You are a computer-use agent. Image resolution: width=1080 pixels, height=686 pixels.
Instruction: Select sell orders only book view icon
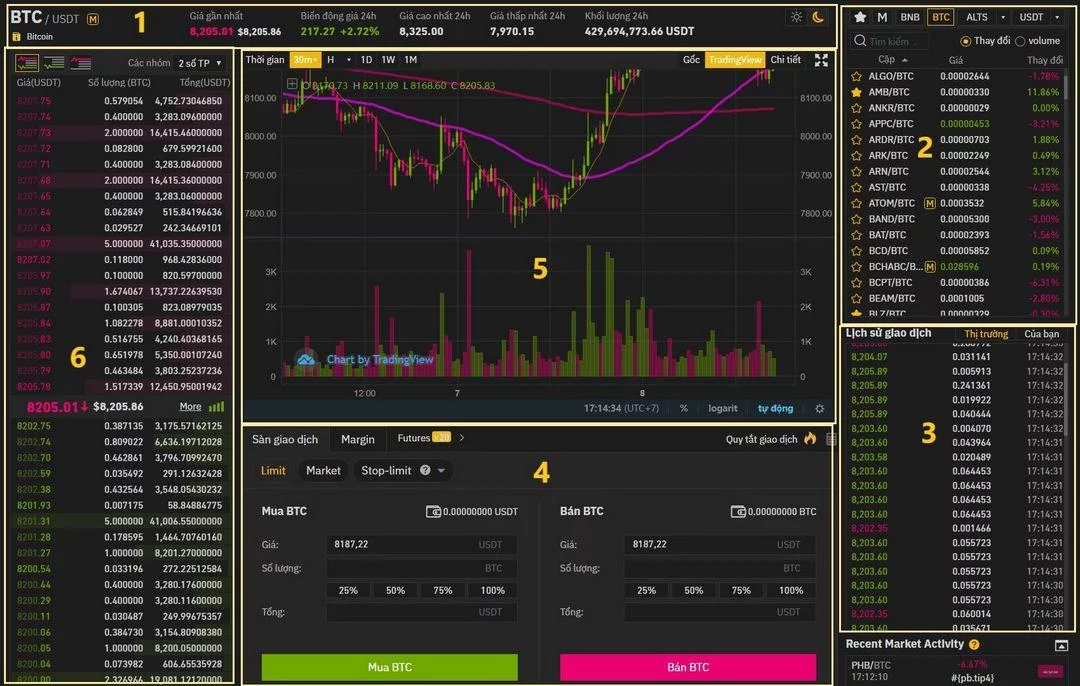pyautogui.click(x=81, y=63)
